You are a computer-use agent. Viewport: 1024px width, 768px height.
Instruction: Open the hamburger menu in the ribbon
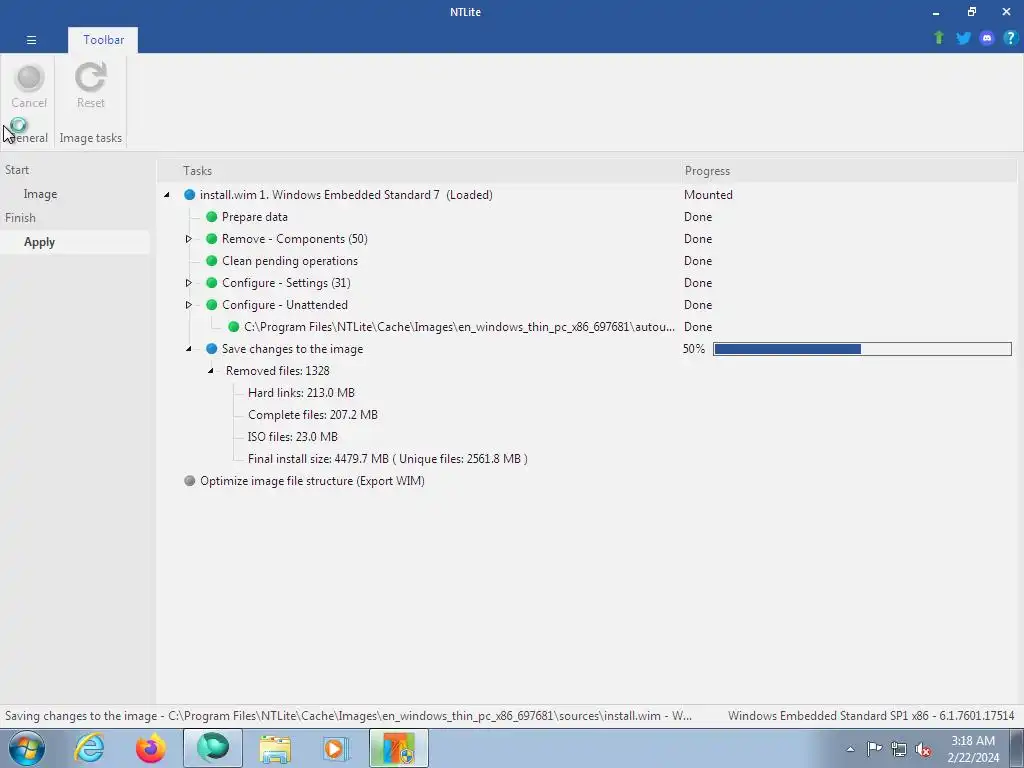click(x=31, y=40)
